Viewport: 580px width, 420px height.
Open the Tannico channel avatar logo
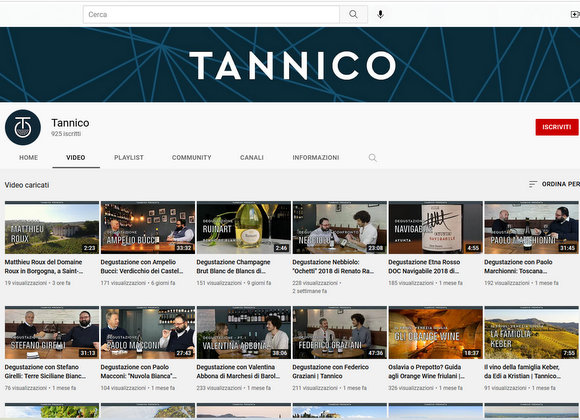(x=23, y=127)
